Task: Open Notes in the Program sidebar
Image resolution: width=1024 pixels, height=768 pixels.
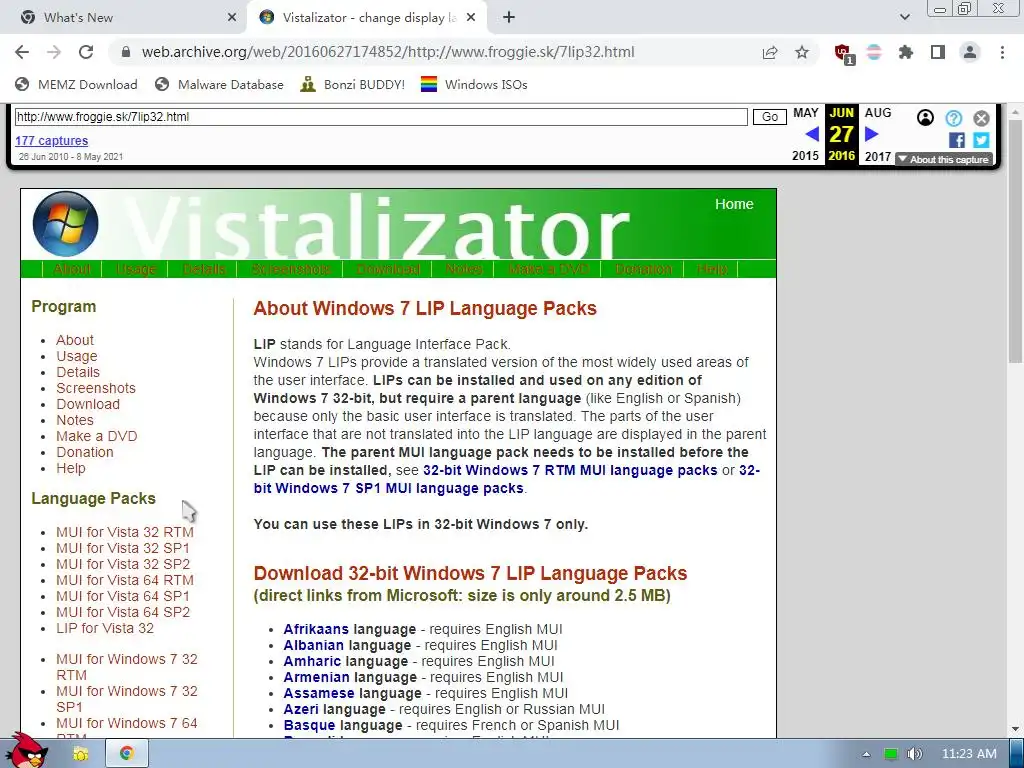Action: (74, 420)
